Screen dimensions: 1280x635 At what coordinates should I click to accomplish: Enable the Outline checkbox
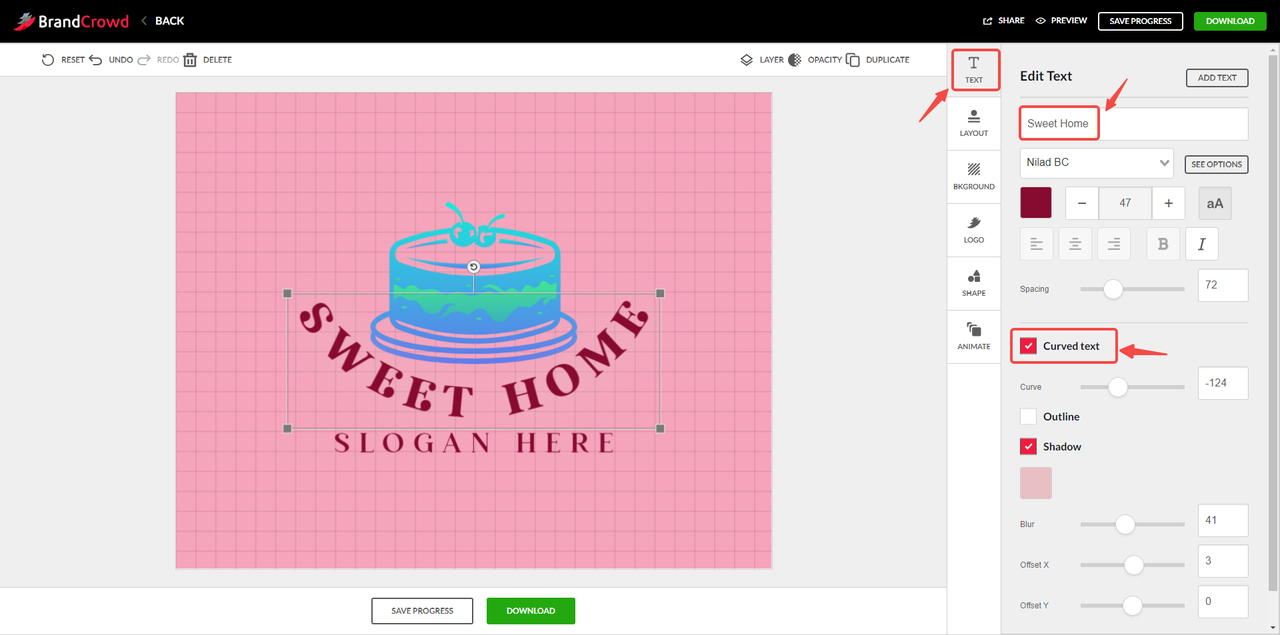click(x=1028, y=416)
